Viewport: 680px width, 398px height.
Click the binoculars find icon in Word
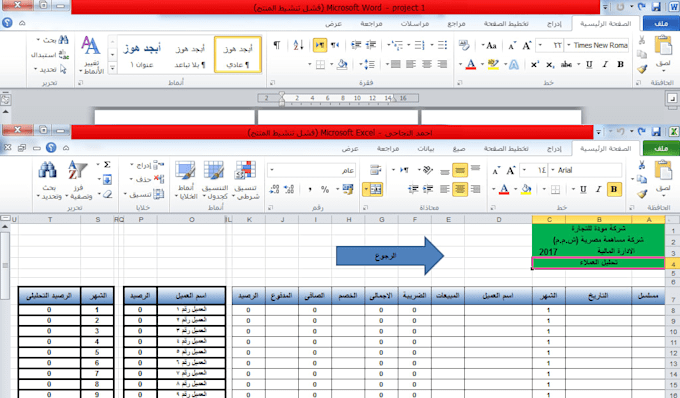(63, 40)
